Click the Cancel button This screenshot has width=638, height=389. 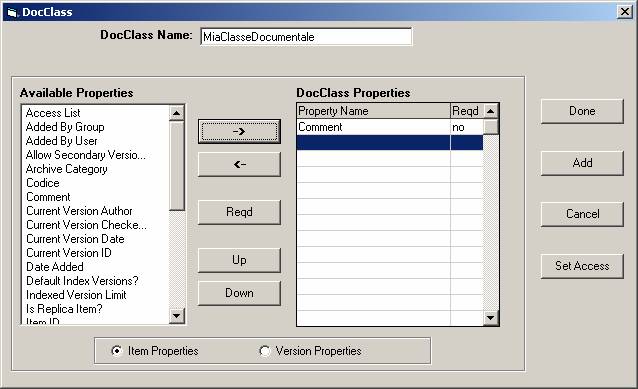(582, 214)
